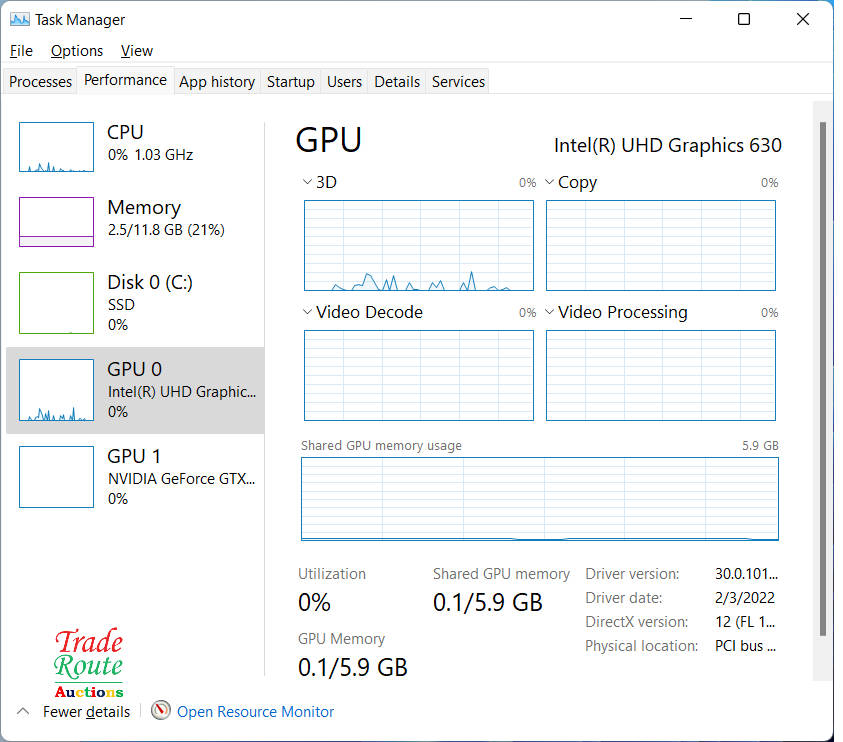This screenshot has width=843, height=742.
Task: Open the Open Resource Monitor link
Action: pyautogui.click(x=255, y=712)
